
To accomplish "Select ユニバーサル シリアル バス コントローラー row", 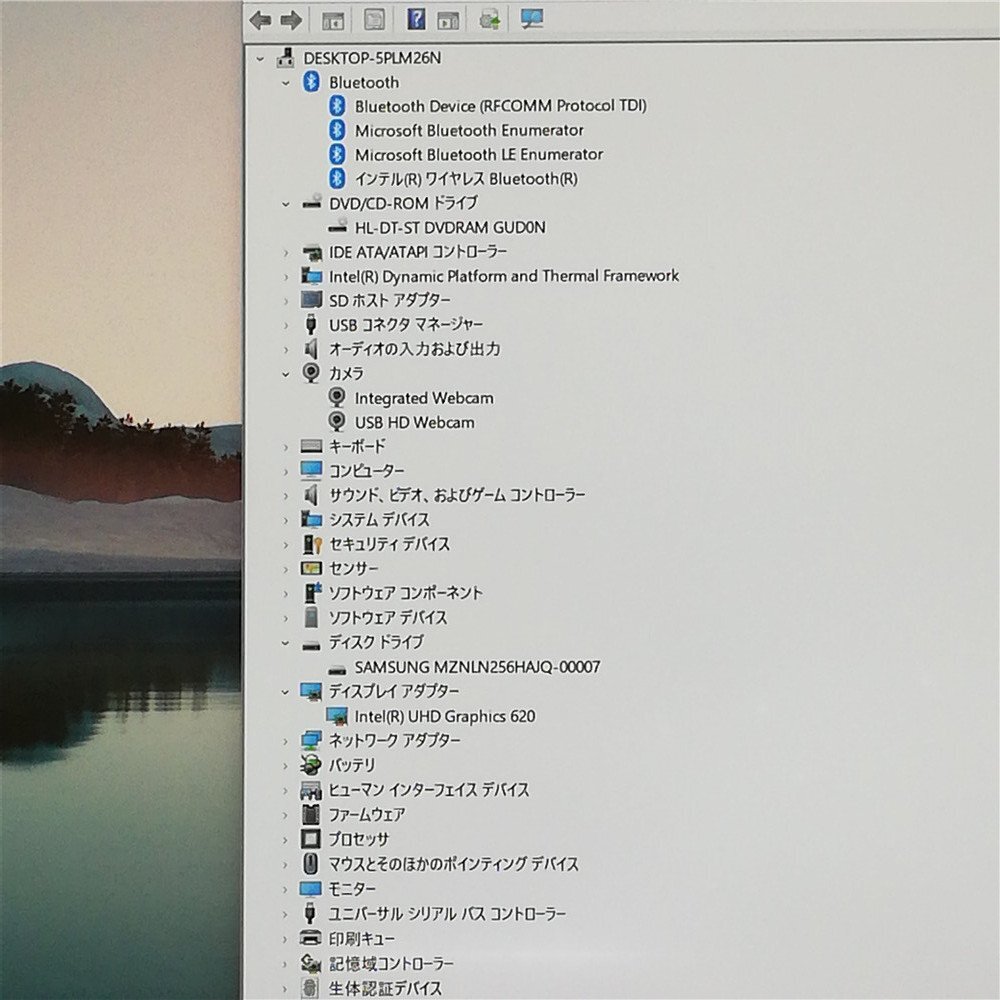I will (x=447, y=913).
